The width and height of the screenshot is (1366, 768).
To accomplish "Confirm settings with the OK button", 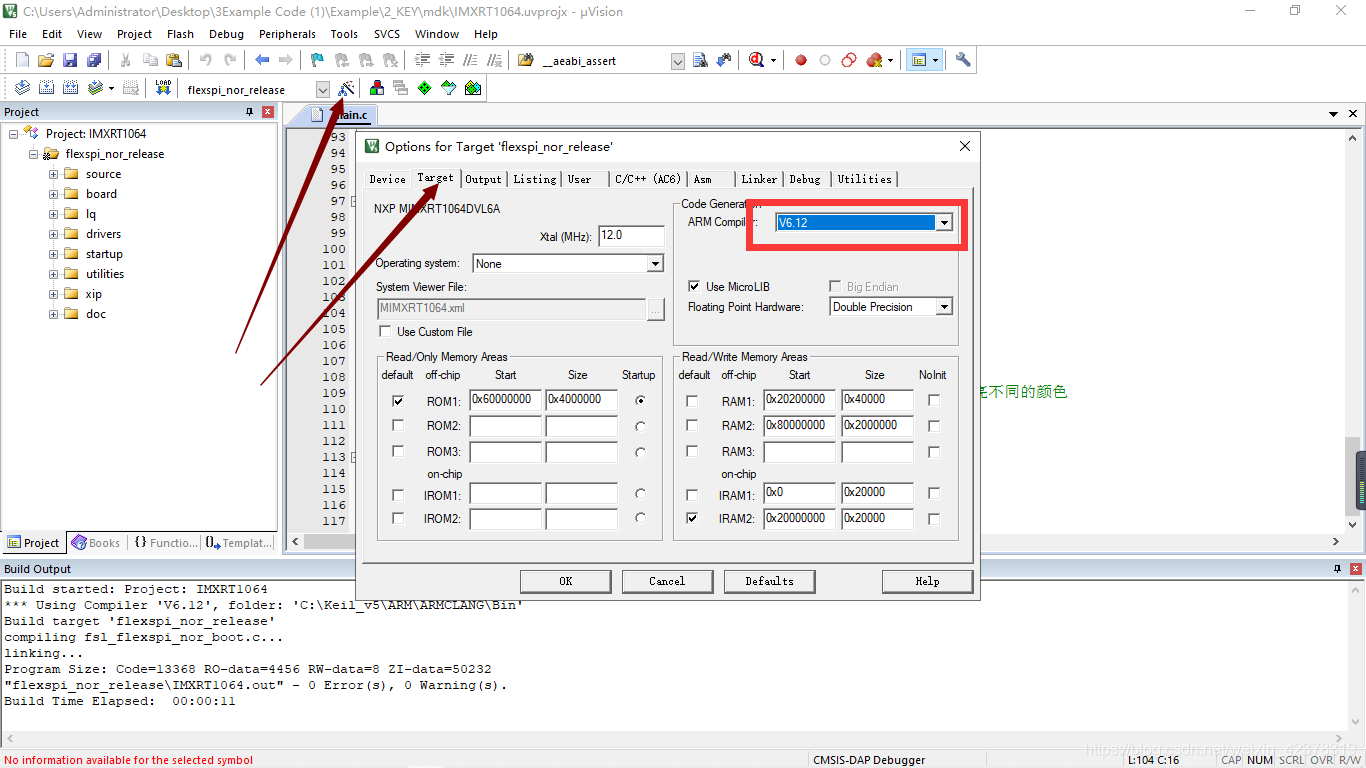I will [565, 581].
